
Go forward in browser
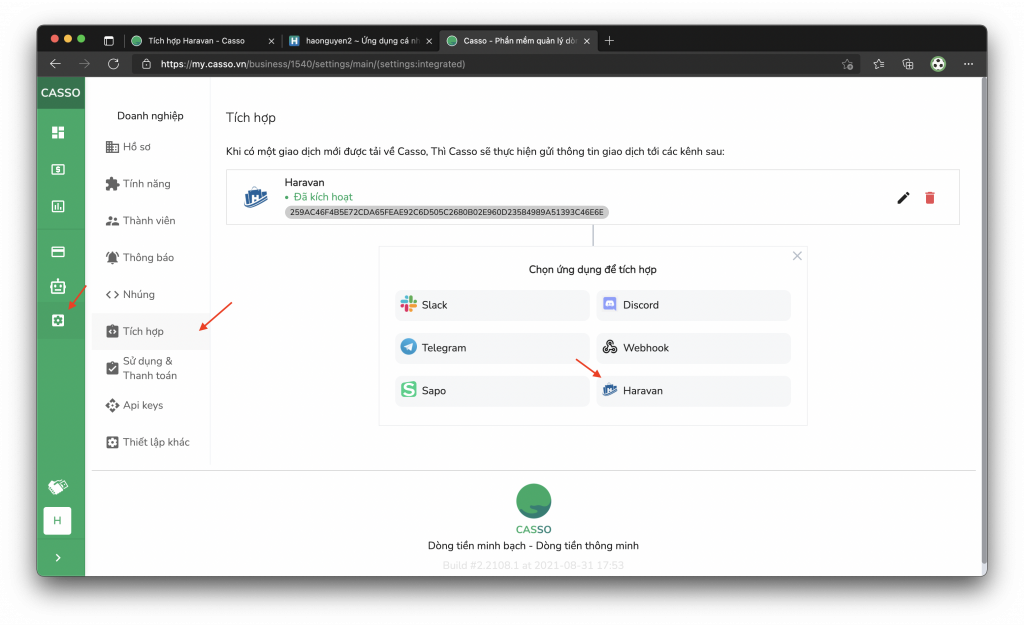pos(84,64)
